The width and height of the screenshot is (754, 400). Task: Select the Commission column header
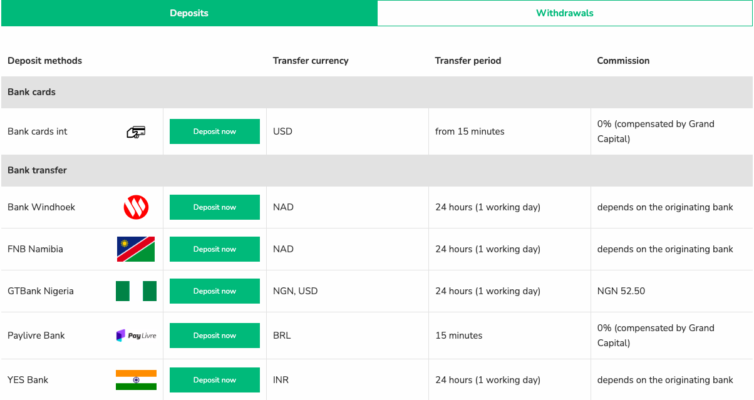tap(623, 61)
